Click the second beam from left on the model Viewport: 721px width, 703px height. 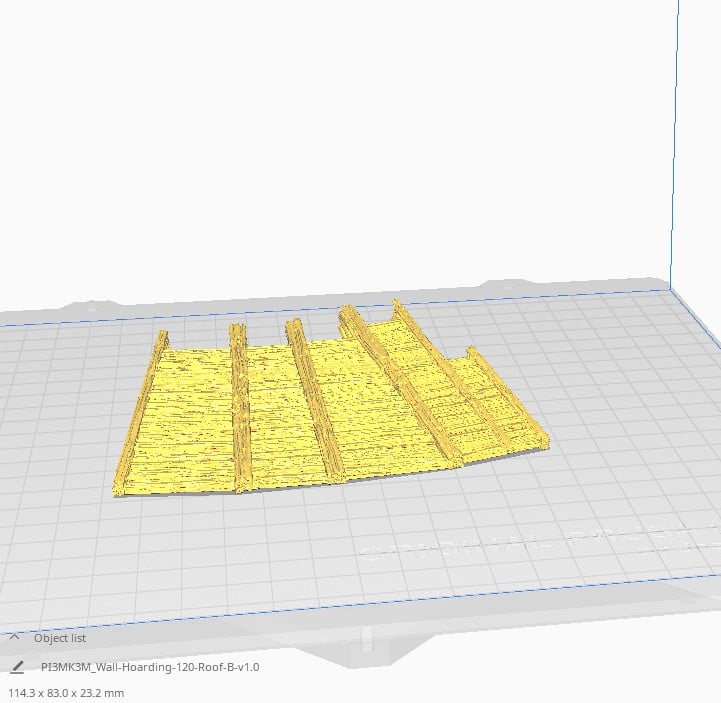pos(239,410)
